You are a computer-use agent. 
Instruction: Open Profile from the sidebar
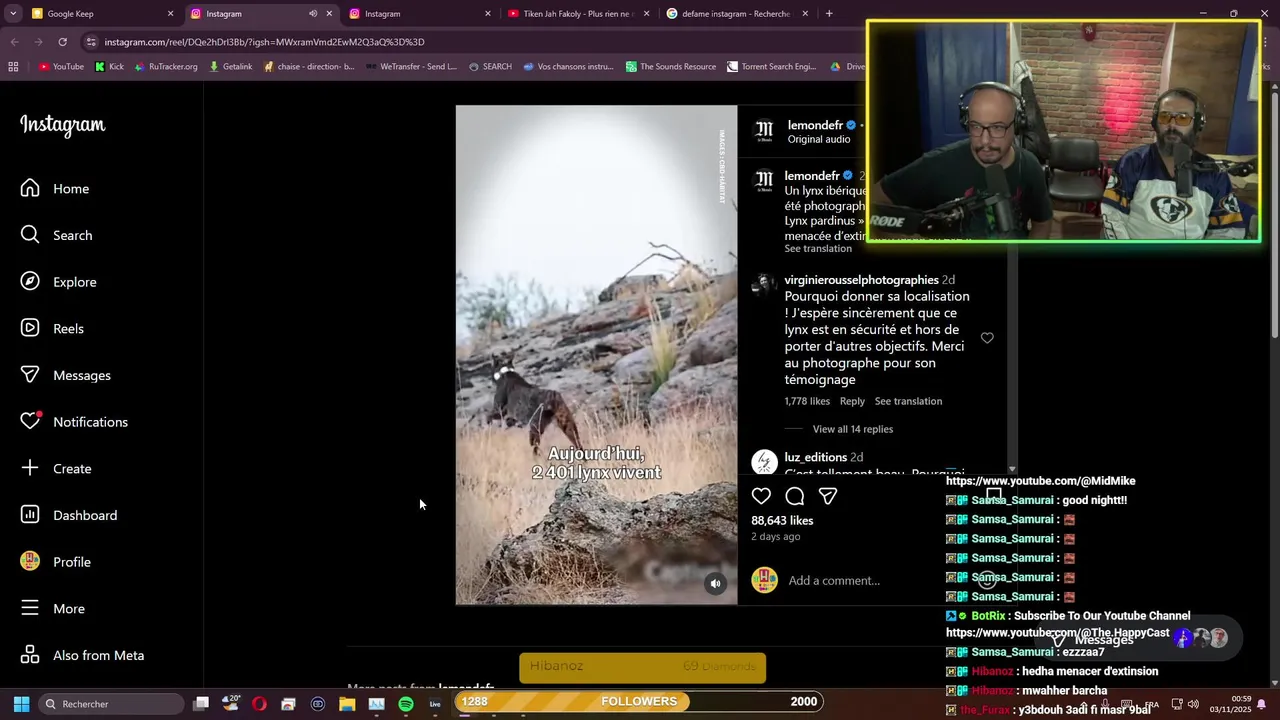[56, 562]
